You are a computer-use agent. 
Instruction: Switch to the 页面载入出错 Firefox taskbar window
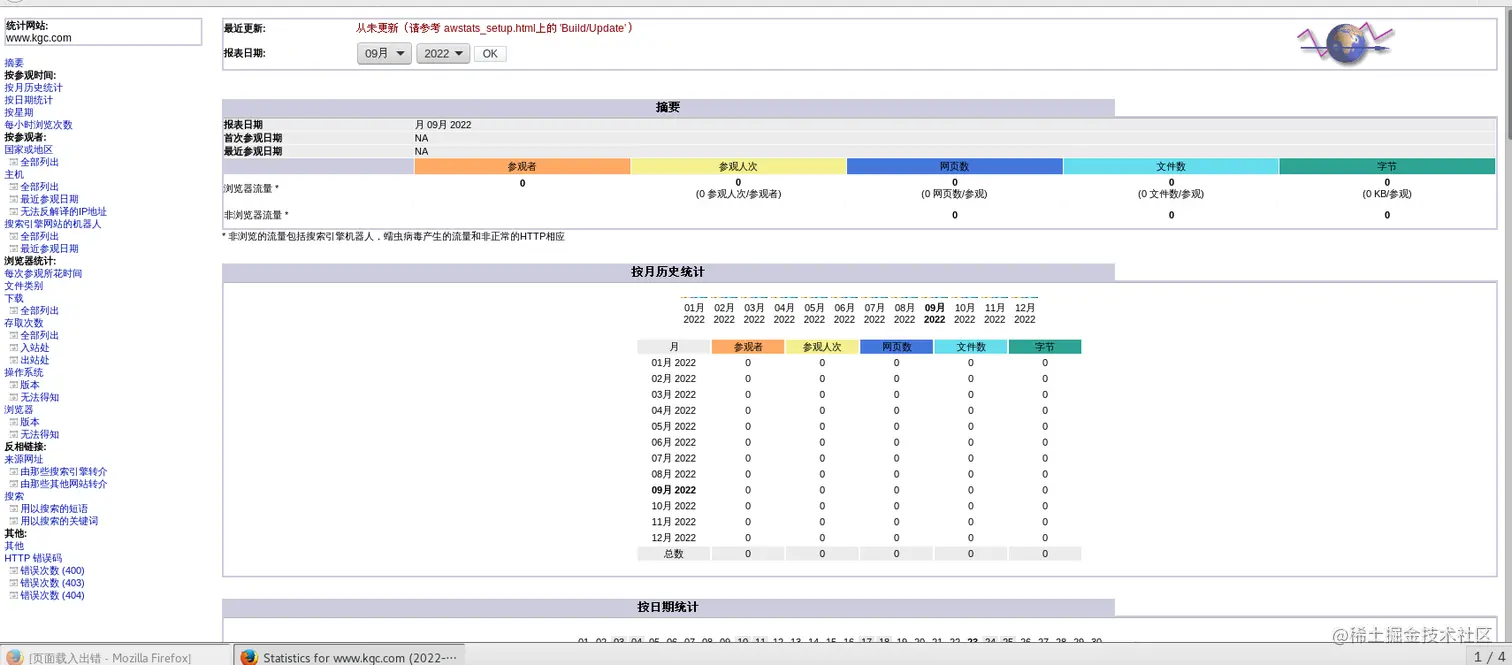click(x=117, y=657)
